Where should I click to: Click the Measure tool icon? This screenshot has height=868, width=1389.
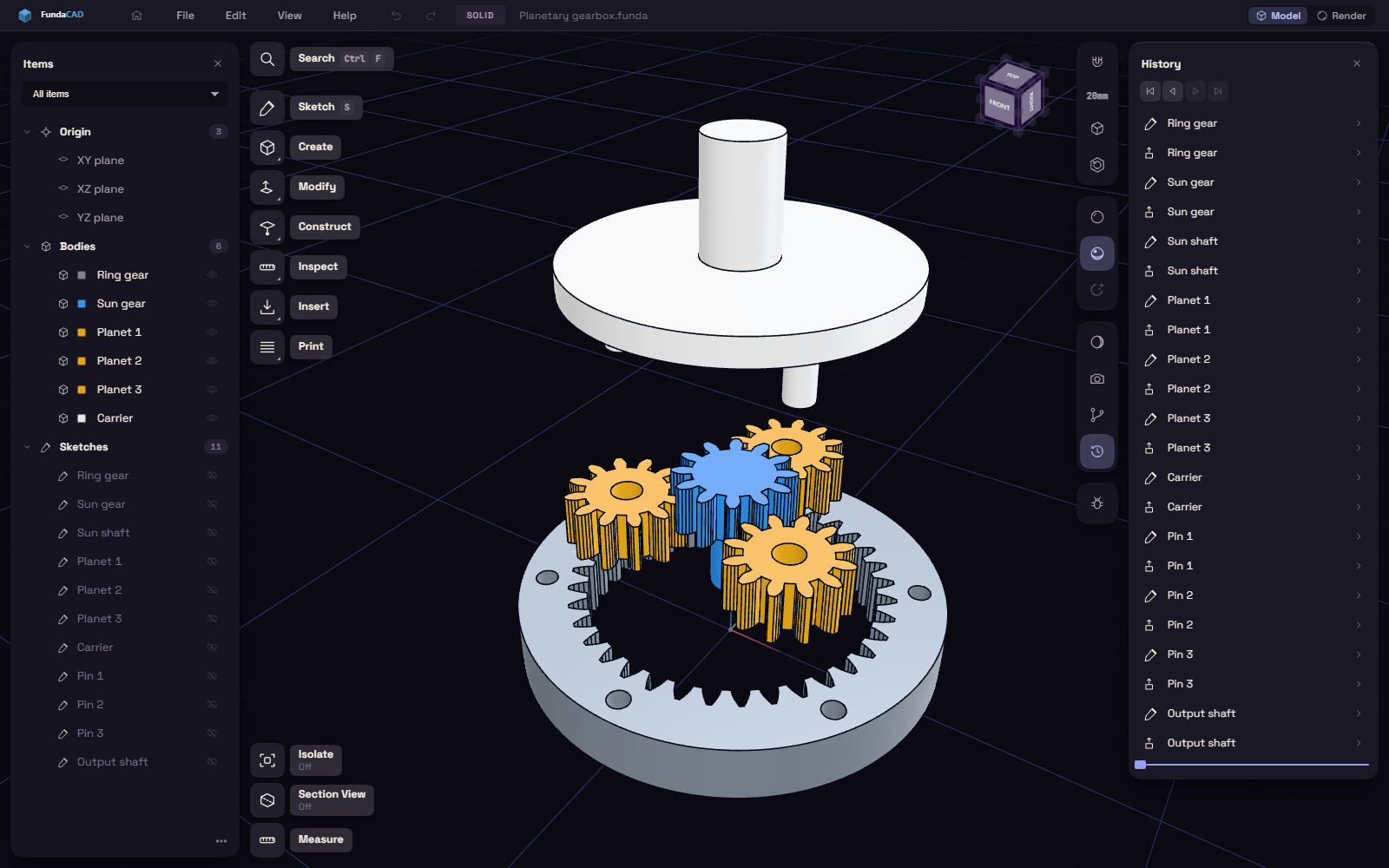(267, 840)
